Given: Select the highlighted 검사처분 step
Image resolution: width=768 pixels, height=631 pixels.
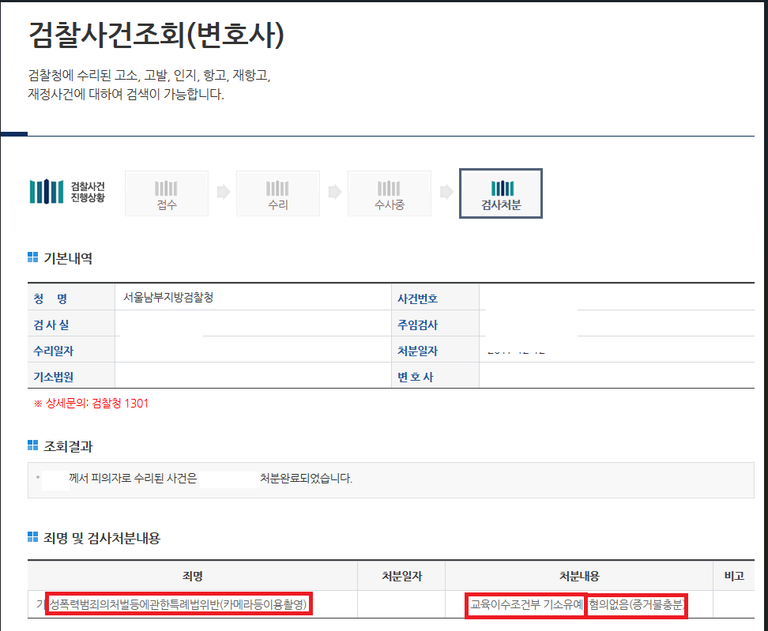Looking at the screenshot, I should pos(501,193).
